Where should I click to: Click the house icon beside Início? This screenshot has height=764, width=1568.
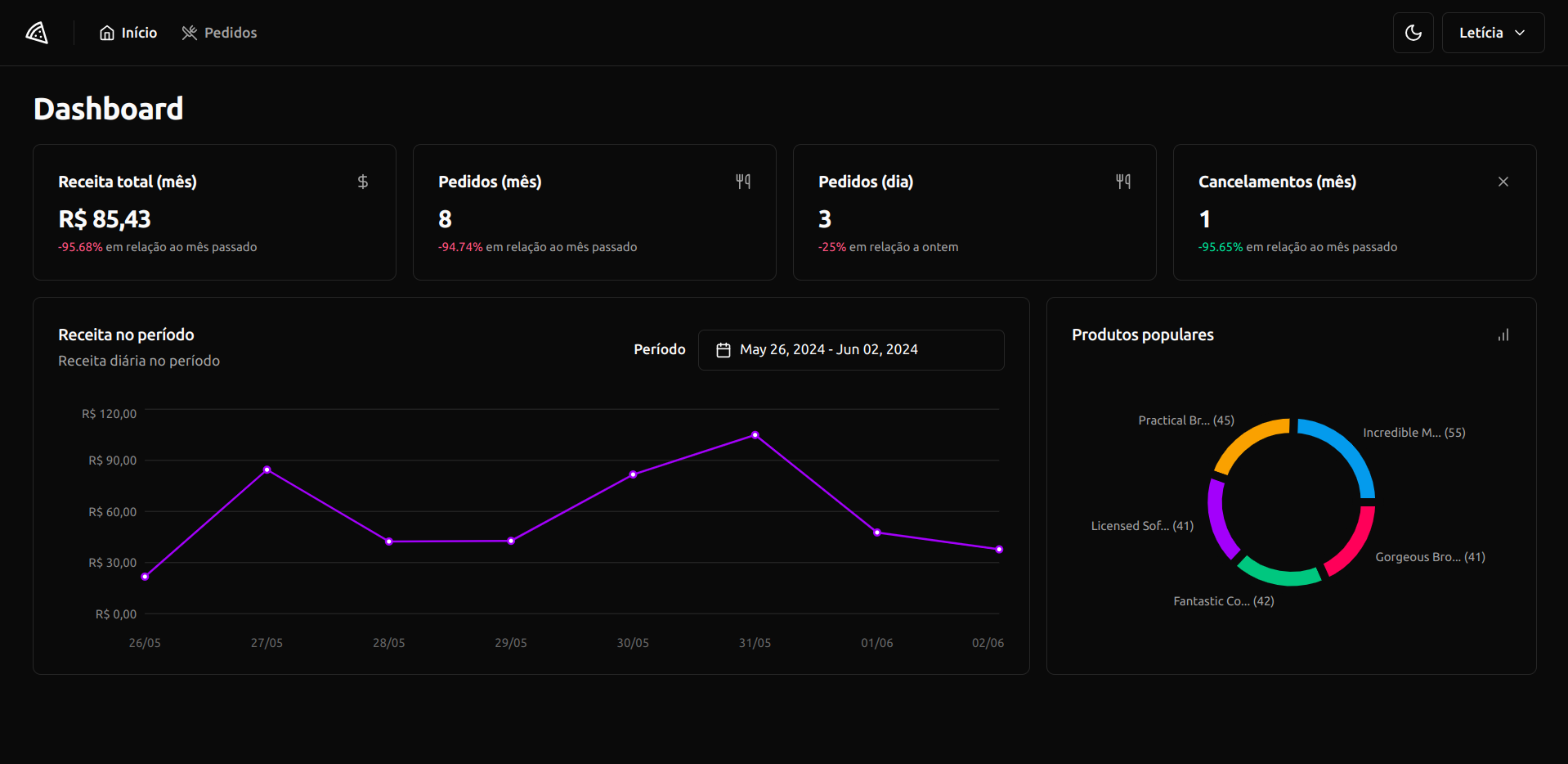click(x=107, y=33)
